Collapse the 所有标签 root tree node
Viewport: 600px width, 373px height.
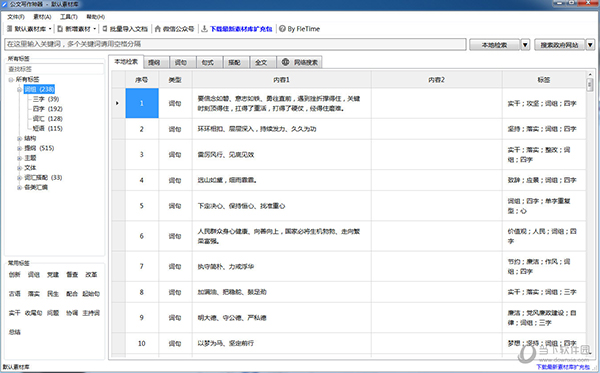11,80
